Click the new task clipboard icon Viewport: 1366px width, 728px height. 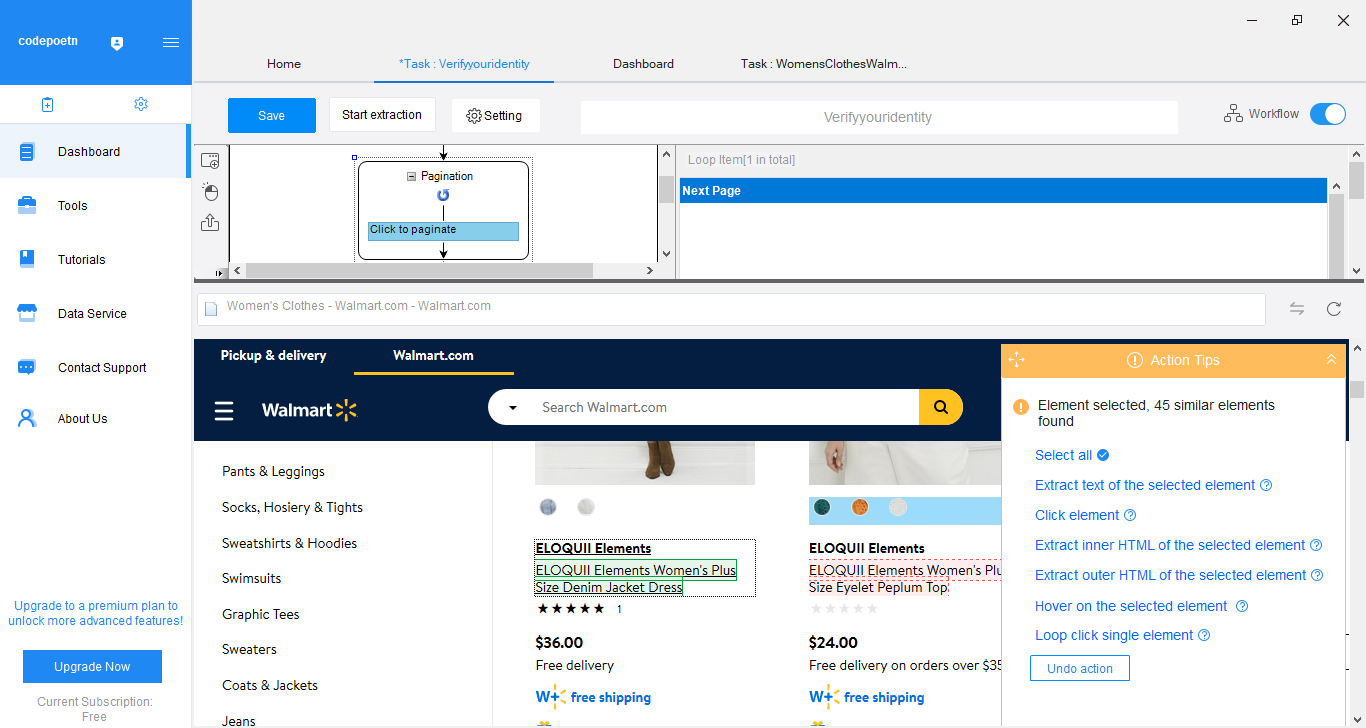[x=47, y=104]
